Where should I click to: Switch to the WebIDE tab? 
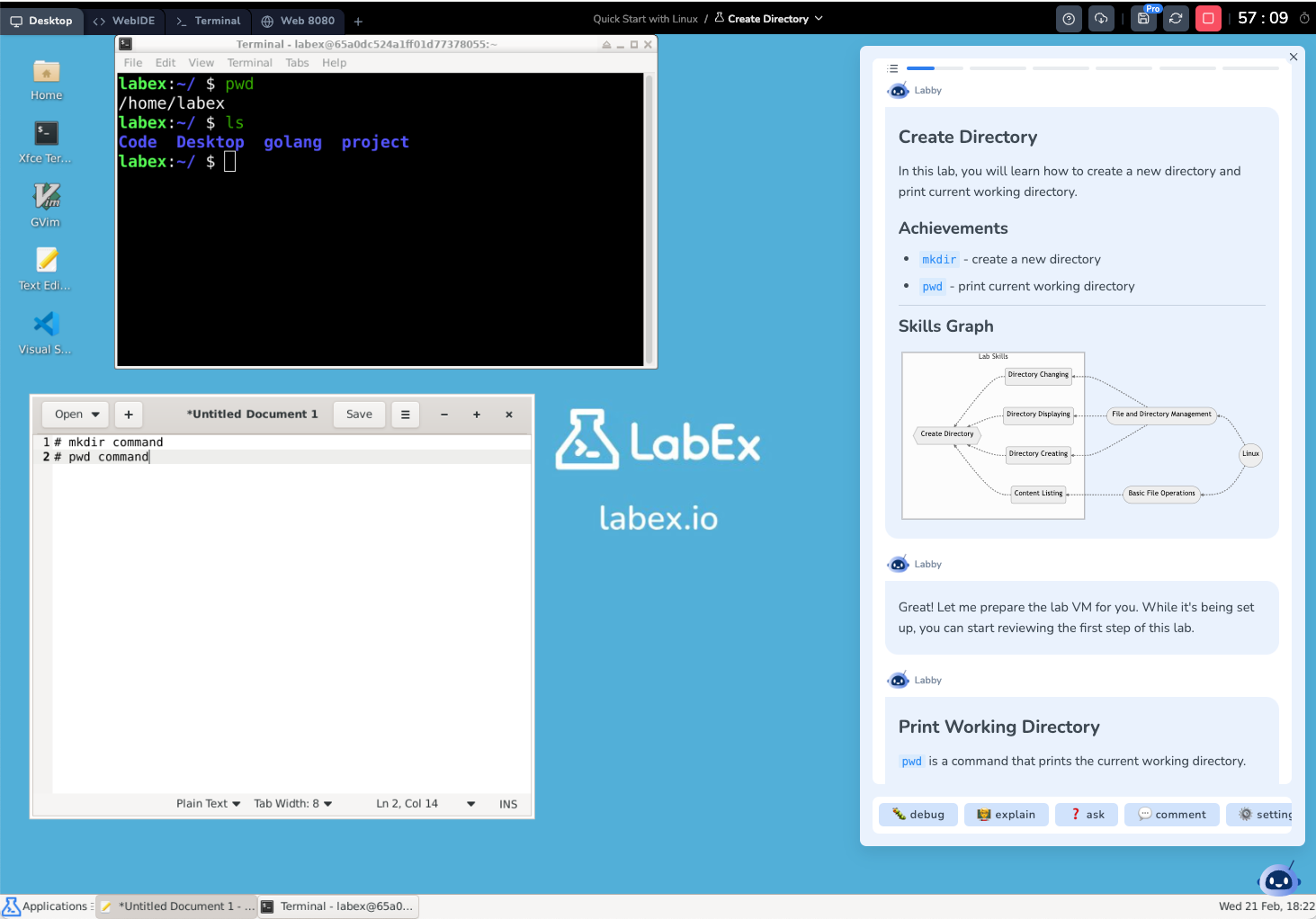(124, 20)
